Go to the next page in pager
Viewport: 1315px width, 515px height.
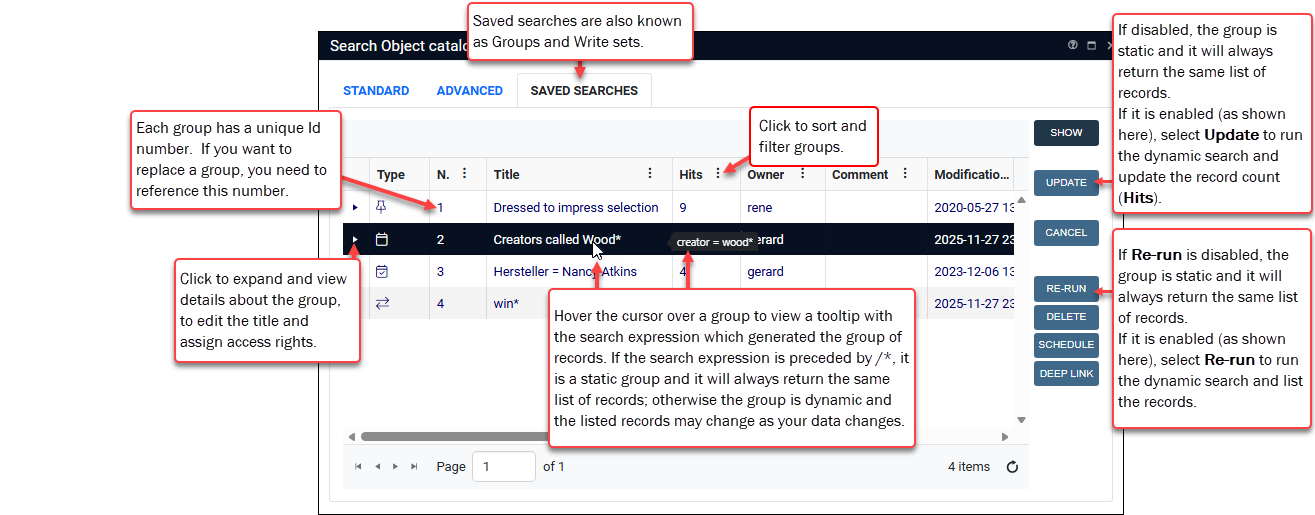tap(396, 466)
